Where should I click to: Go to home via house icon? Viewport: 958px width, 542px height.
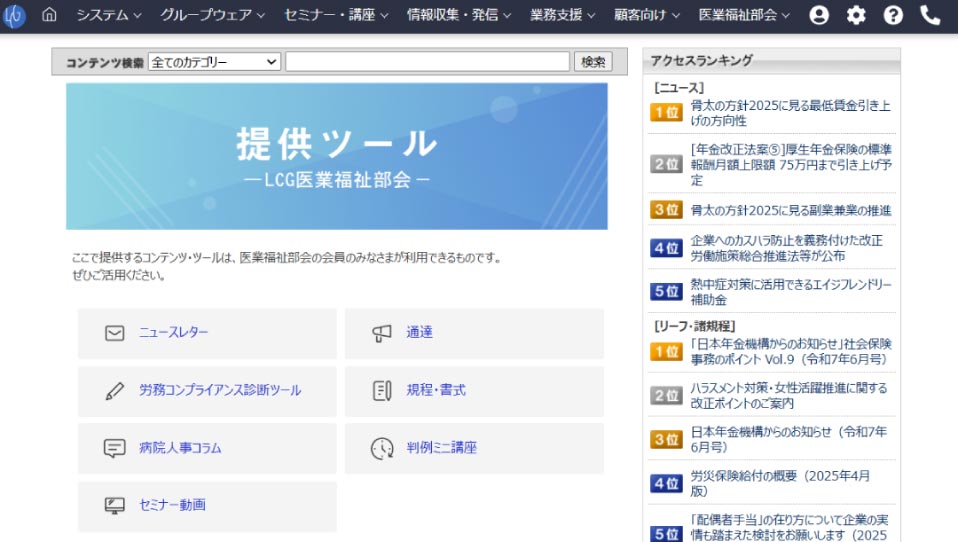tap(49, 15)
